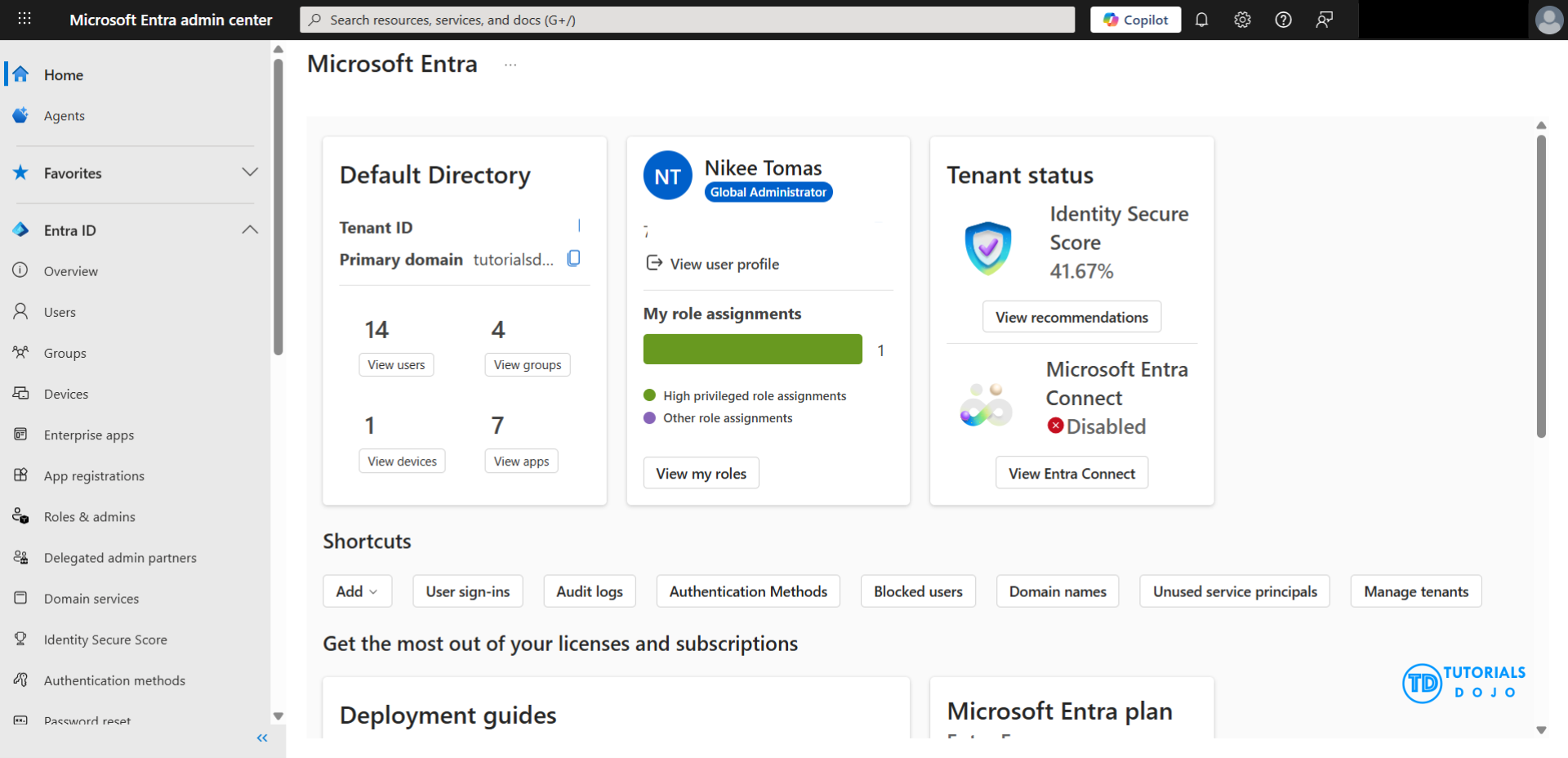Copy the primary domain to clipboard

pyautogui.click(x=574, y=259)
